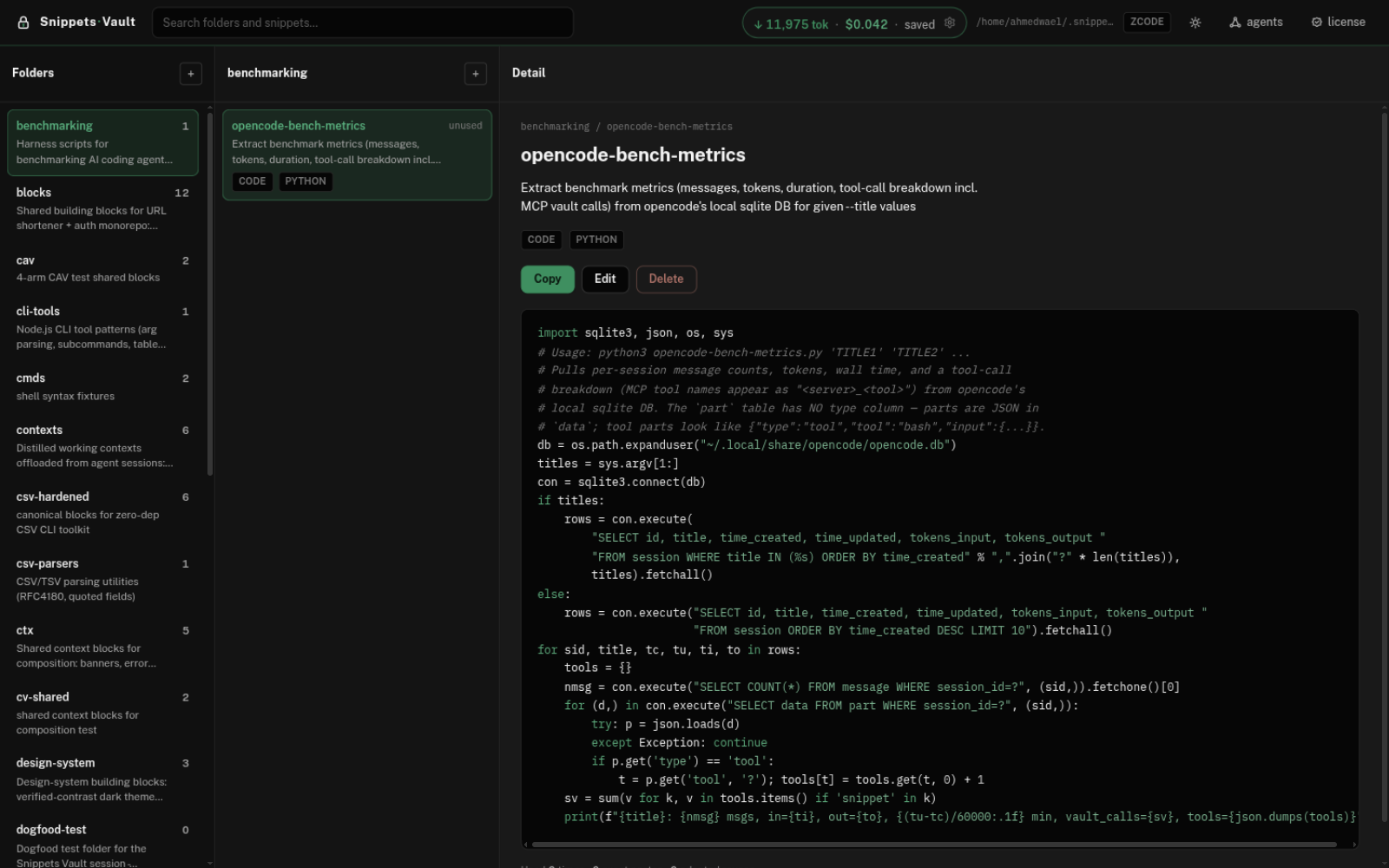Viewport: 1389px width, 868px height.
Task: Add a new folder with plus button
Action: (x=191, y=74)
